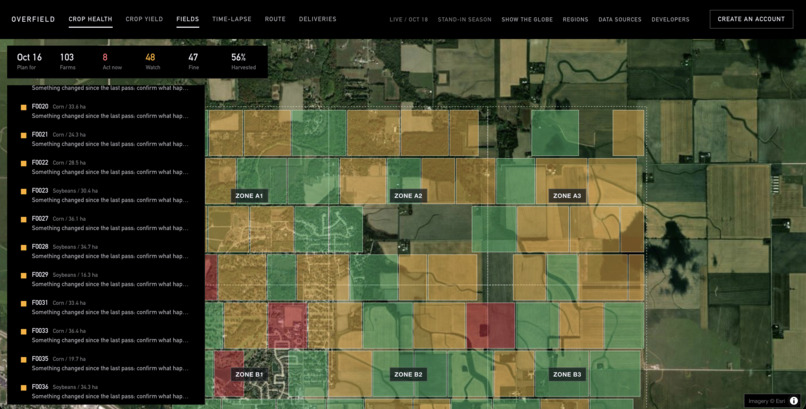
Task: Select field F0027 Corn row
Action: 106,224
